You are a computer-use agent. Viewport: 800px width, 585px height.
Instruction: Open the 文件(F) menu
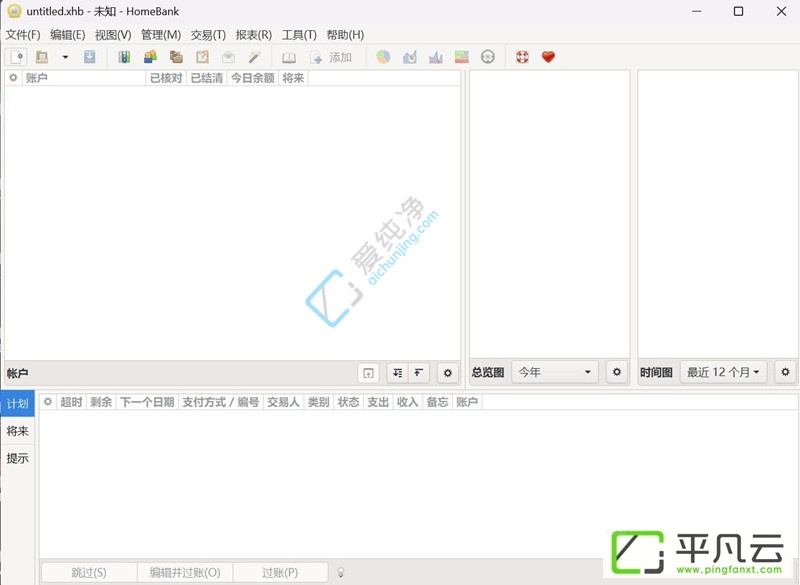(23, 35)
